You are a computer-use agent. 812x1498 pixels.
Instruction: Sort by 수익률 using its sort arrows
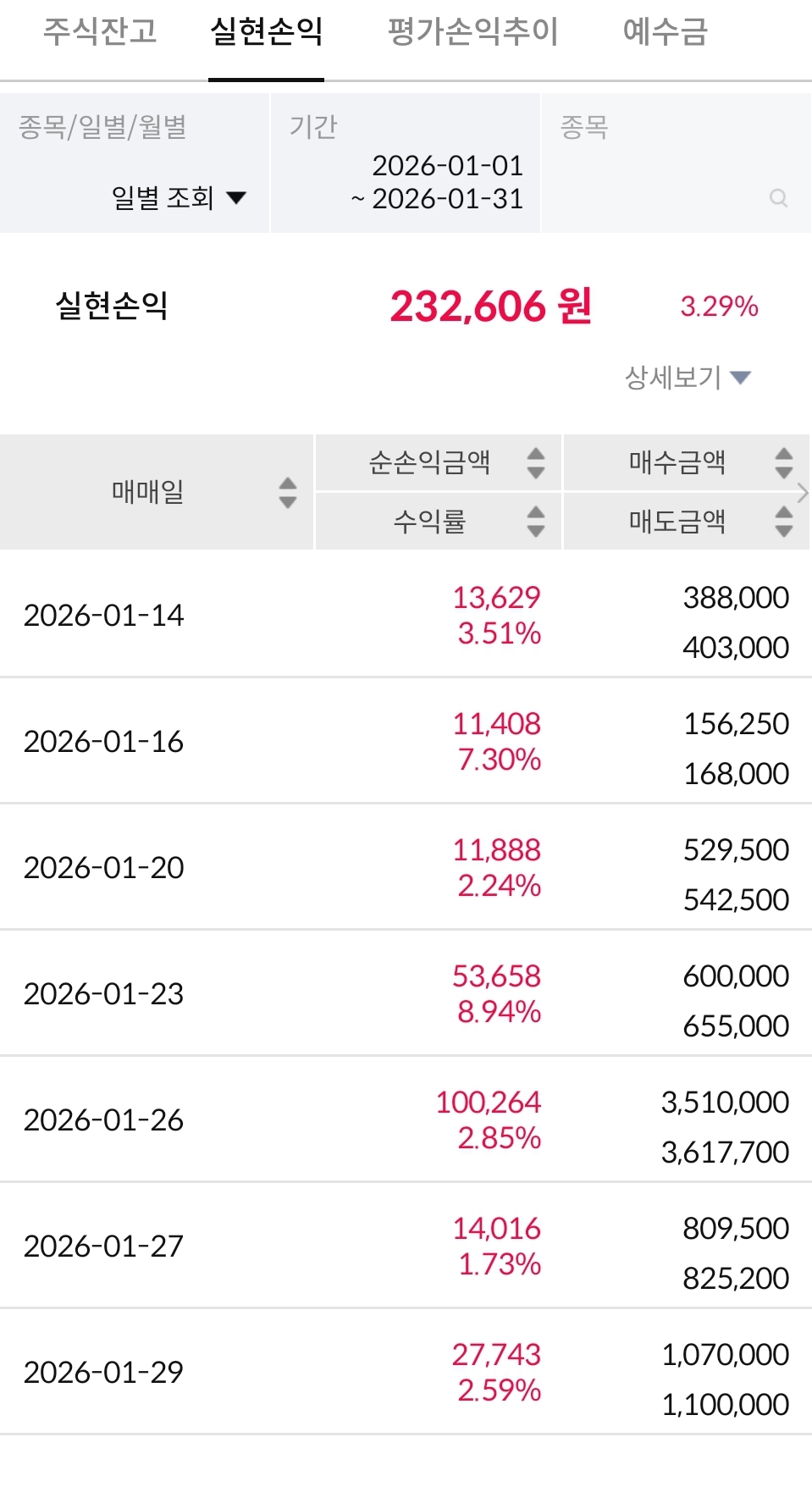[x=535, y=521]
